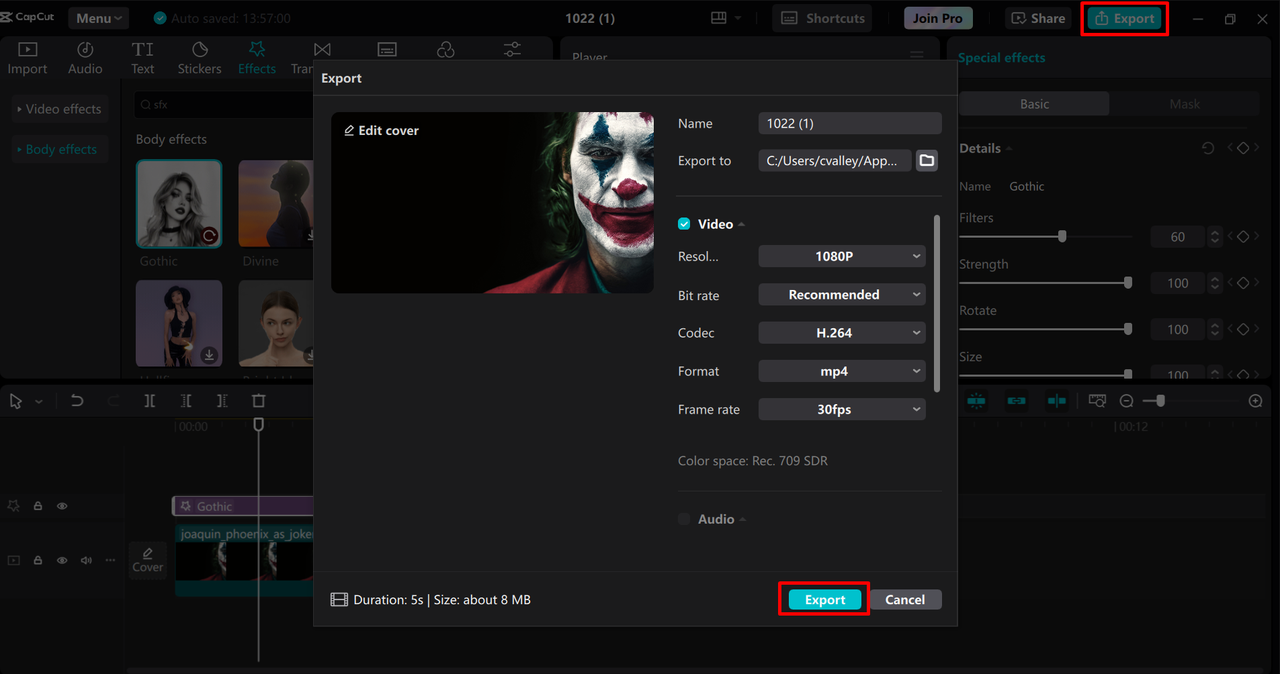Click the reset icon beside Details
1280x674 pixels.
point(1208,148)
